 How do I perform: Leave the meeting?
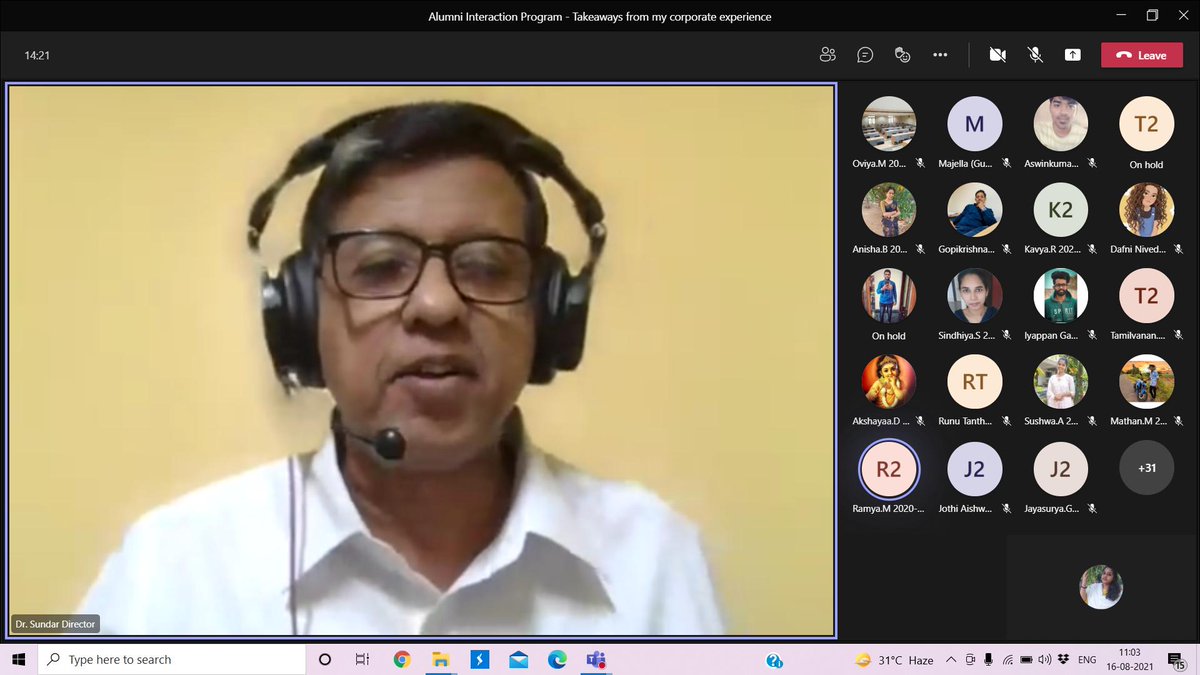click(x=1142, y=55)
